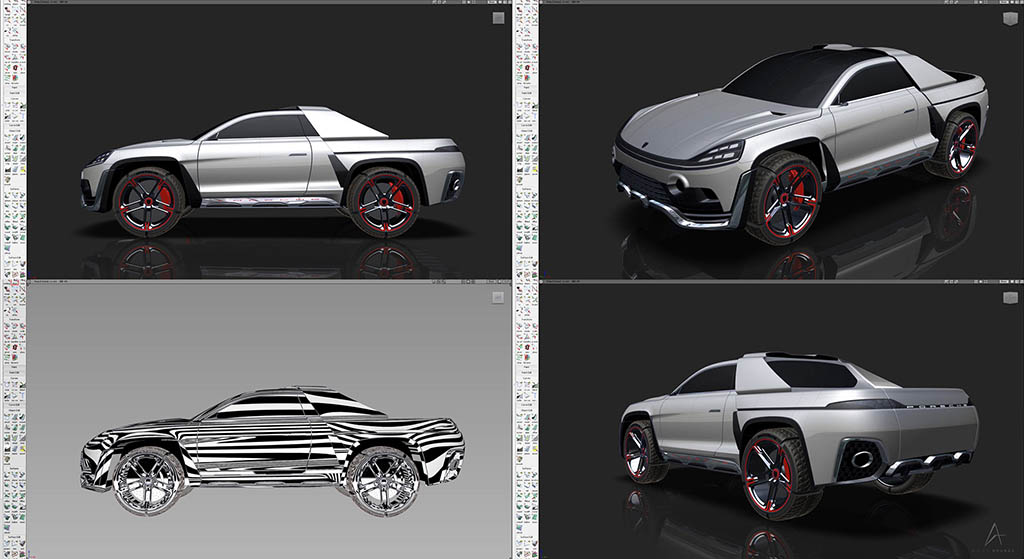1024x559 pixels.
Task: Collapse the Curves palette section beside the side-view render
Action: tap(15, 98)
